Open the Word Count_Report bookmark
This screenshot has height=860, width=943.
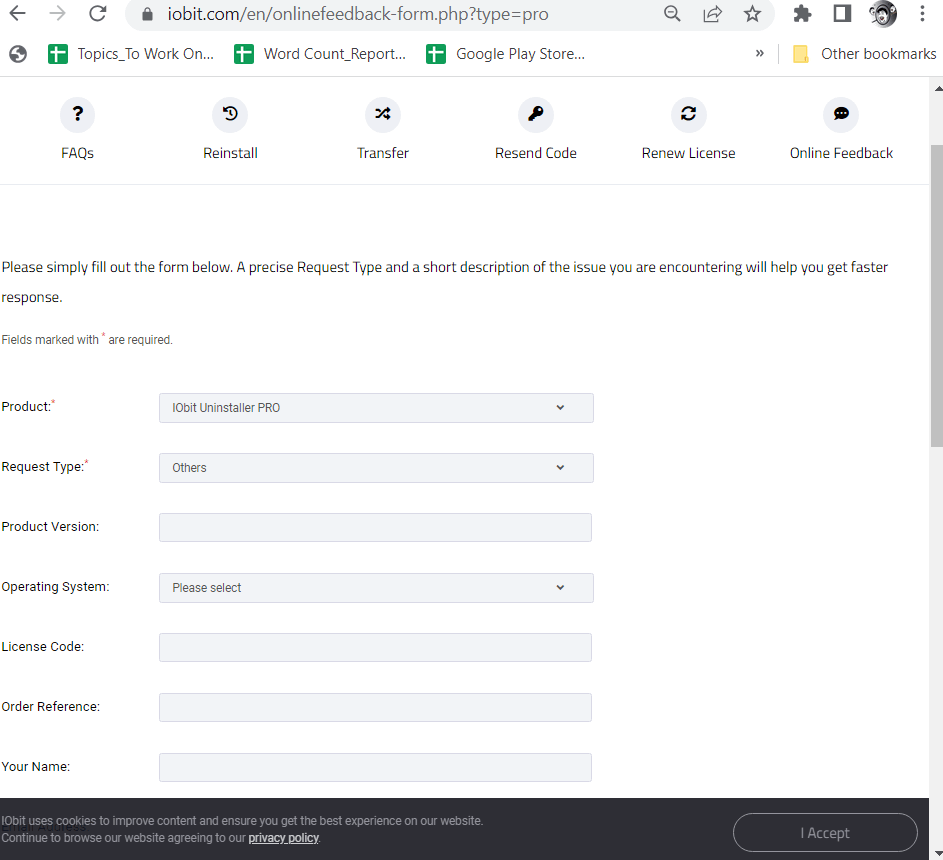[x=320, y=54]
